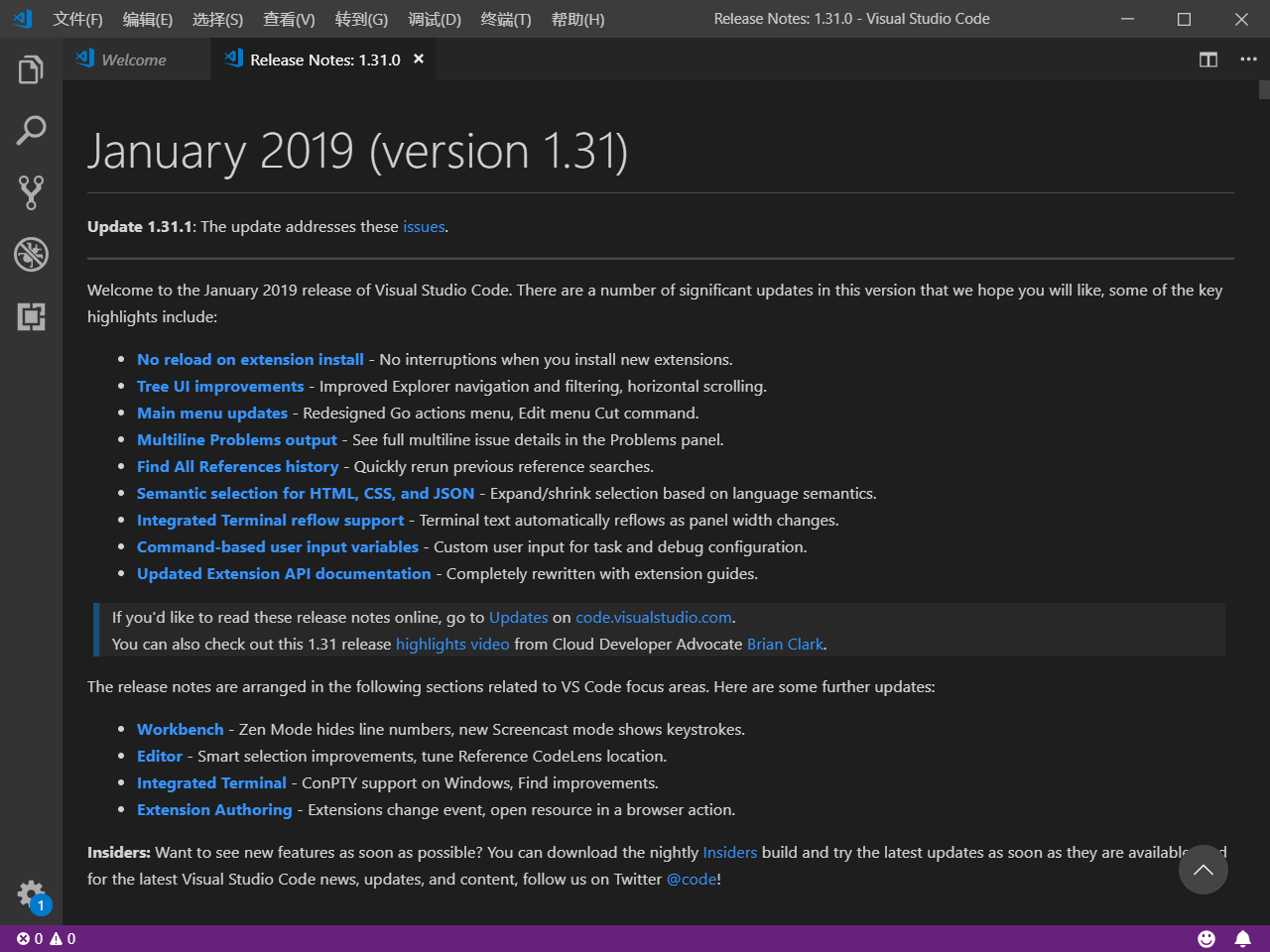This screenshot has width=1270, height=952.
Task: Close the Release Notes: 1.31.0 tab
Action: point(418,59)
